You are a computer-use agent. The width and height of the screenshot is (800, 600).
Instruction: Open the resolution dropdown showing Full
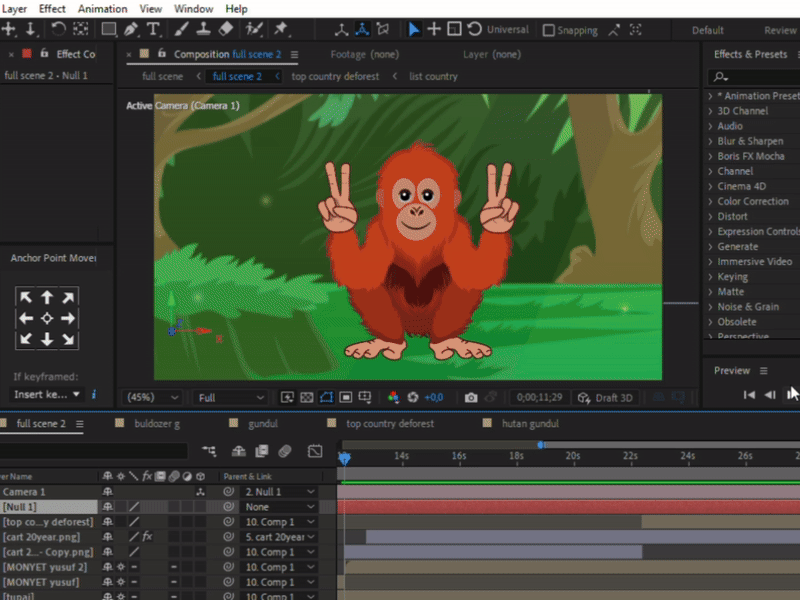point(231,397)
